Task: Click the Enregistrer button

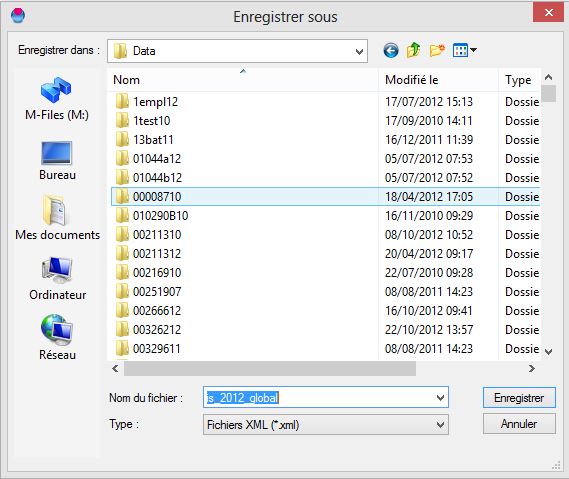Action: point(519,398)
